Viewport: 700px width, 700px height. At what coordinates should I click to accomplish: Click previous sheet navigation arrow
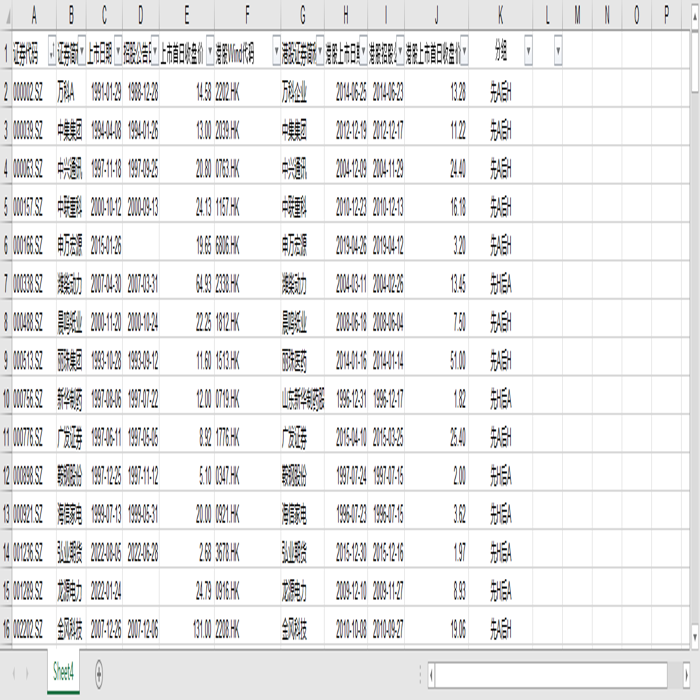click(x=14, y=673)
